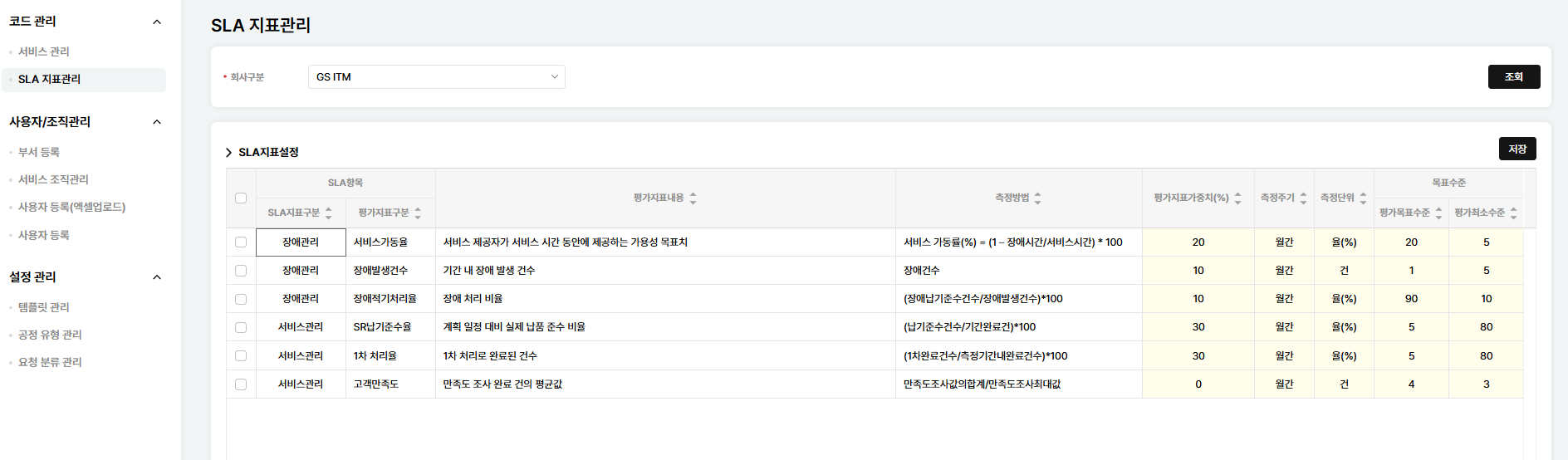Viewport: 1568px width, 460px height.
Task: Collapse the 코드 관리 sidebar section
Action: click(x=157, y=22)
